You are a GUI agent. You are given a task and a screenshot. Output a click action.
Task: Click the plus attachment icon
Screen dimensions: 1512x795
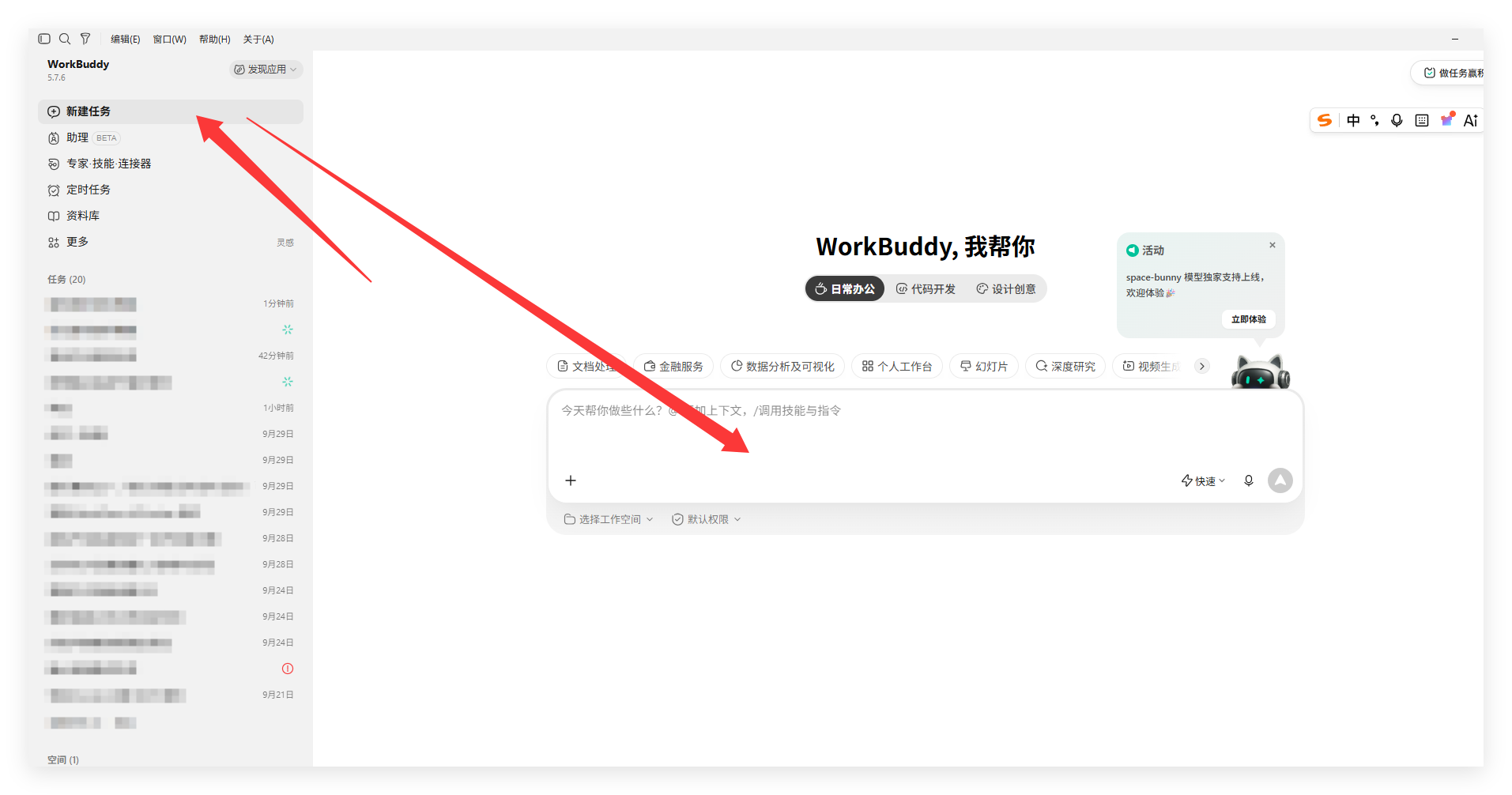coord(571,480)
